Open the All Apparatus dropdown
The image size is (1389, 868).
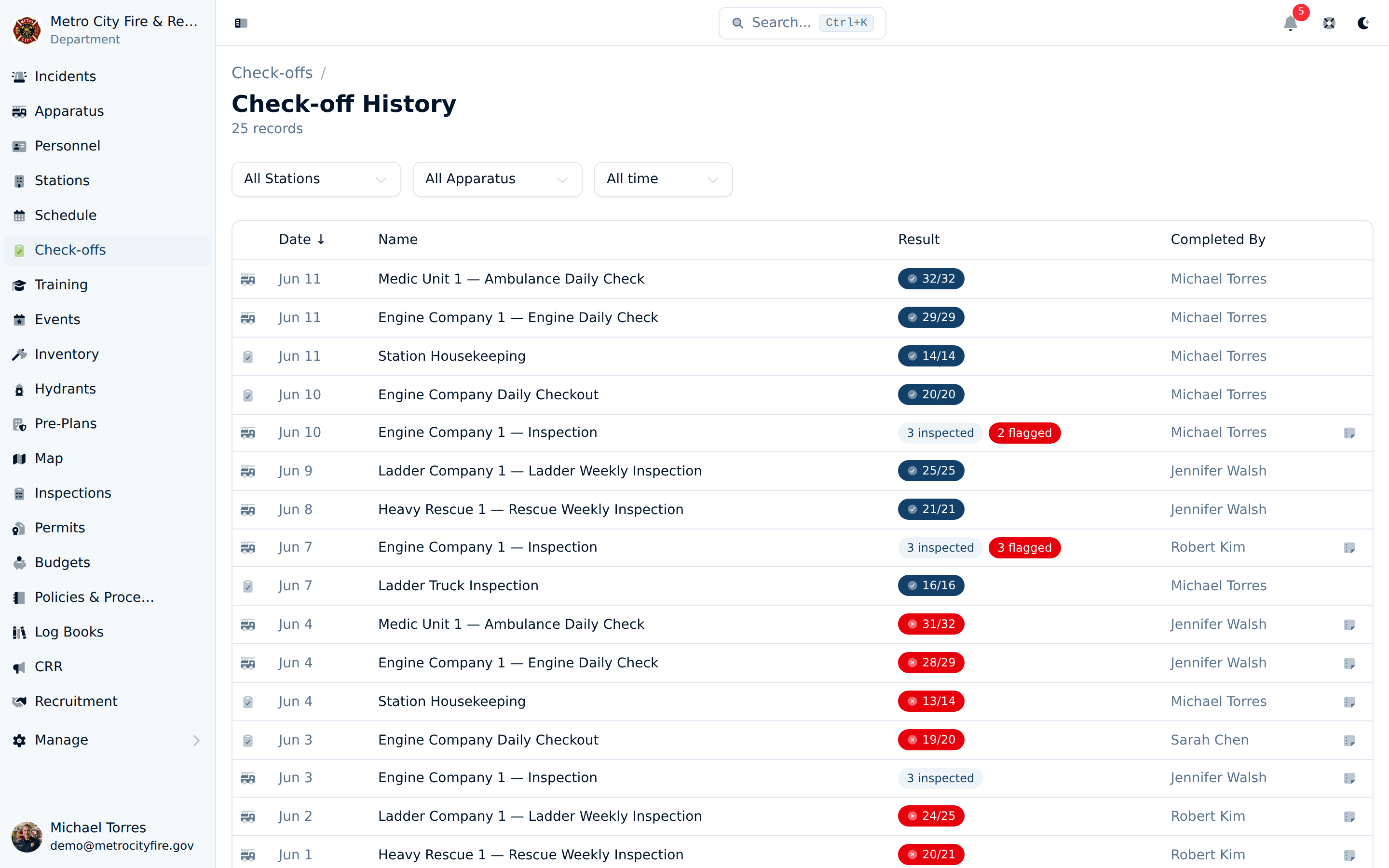click(x=497, y=179)
